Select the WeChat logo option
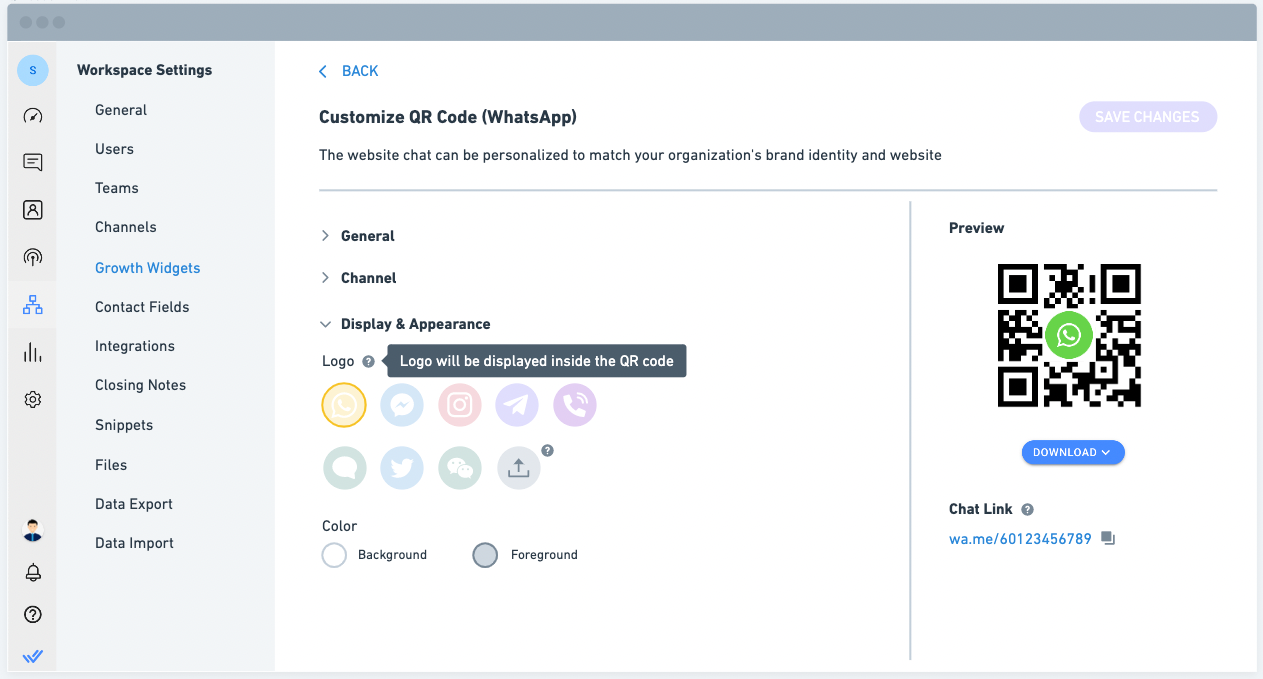 click(x=460, y=468)
